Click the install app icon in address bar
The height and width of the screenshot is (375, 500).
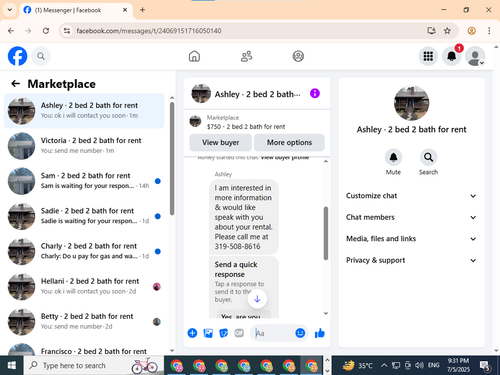pyautogui.click(x=431, y=31)
